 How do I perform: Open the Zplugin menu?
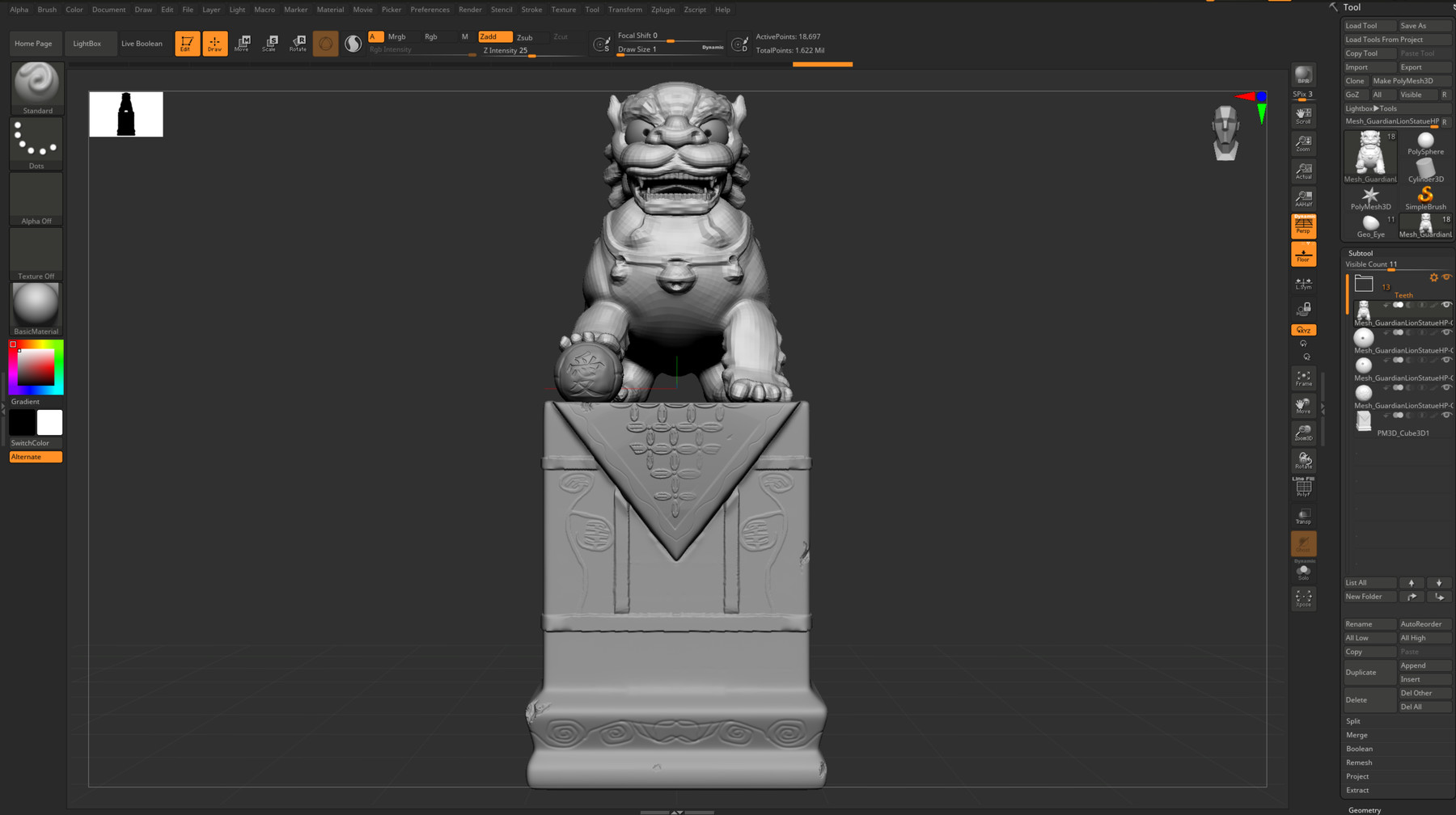click(x=662, y=9)
